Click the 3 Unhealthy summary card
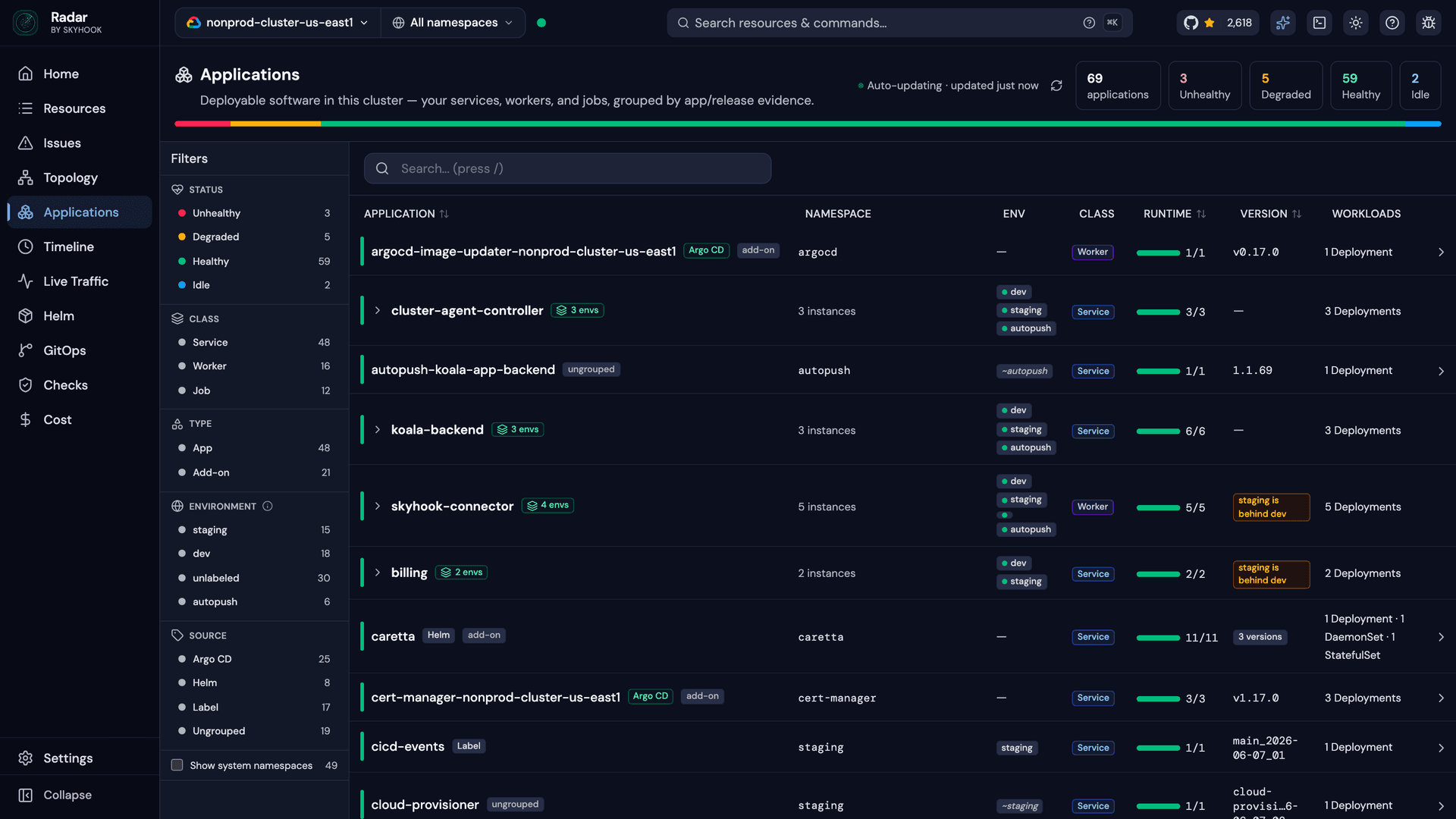The image size is (1456, 819). point(1205,86)
